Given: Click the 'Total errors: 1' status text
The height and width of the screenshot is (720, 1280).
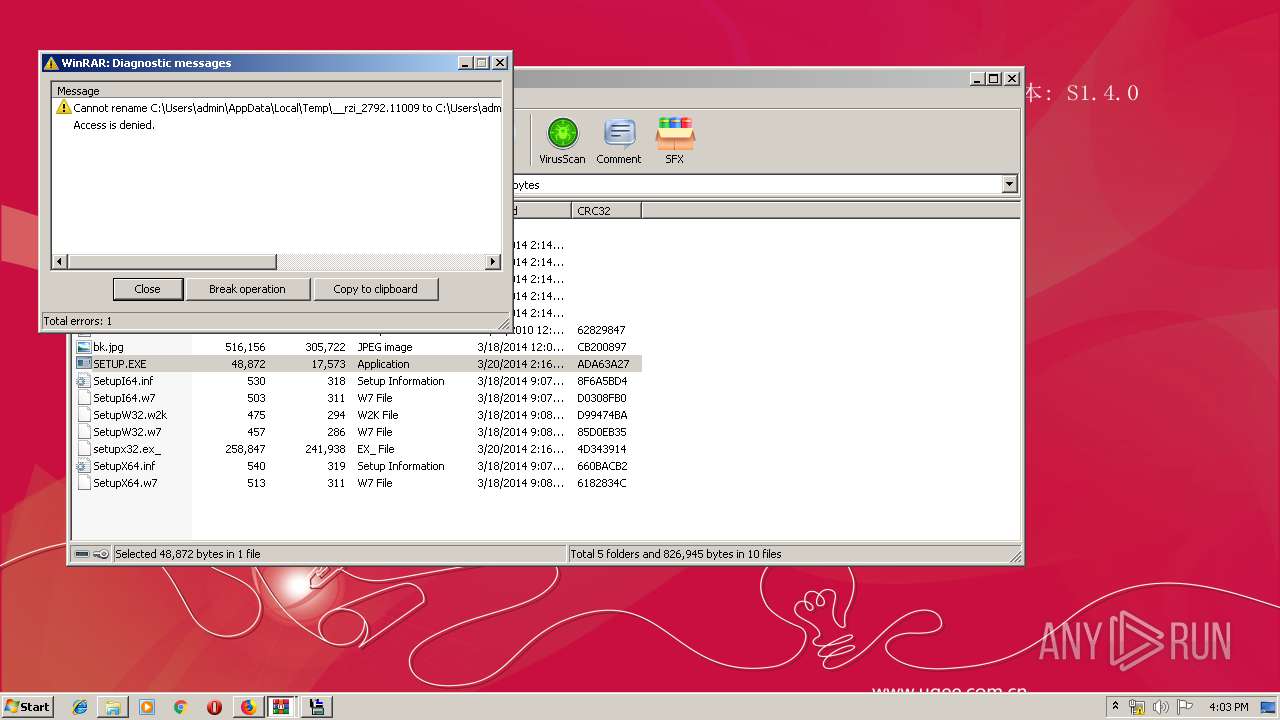Looking at the screenshot, I should click(78, 321).
